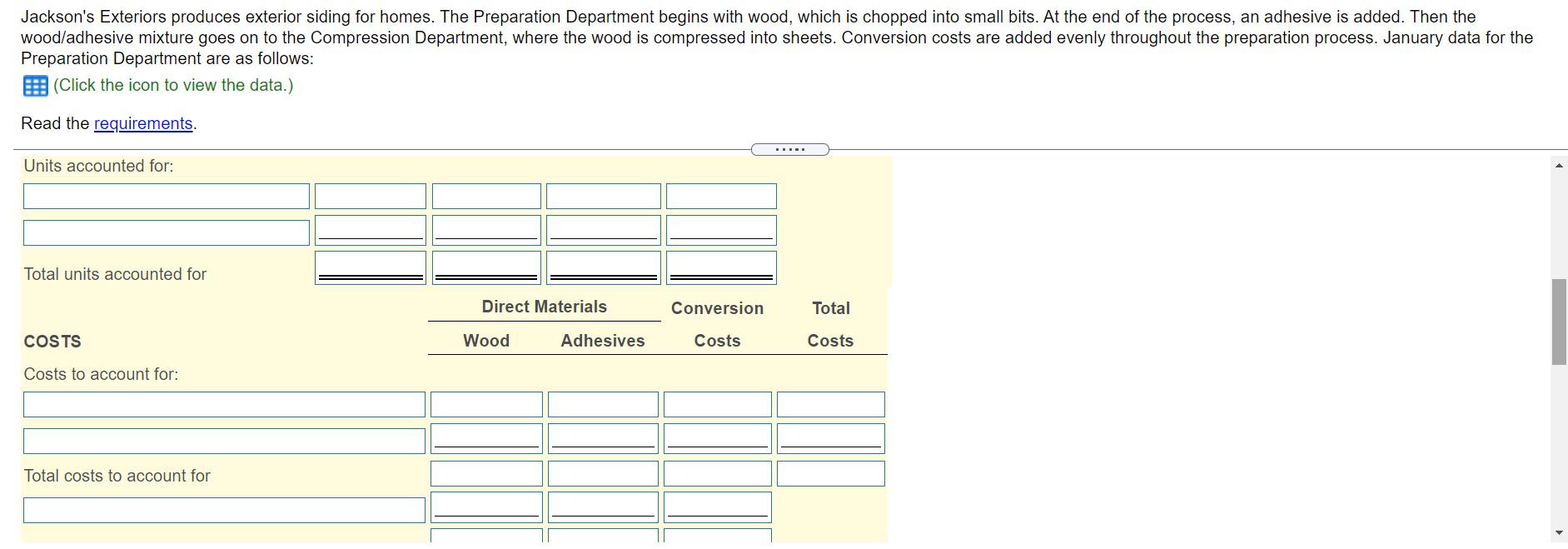1568x549 pixels.
Task: Click the scroll up arrow of vertical scrollbar
Action: pos(1559,166)
